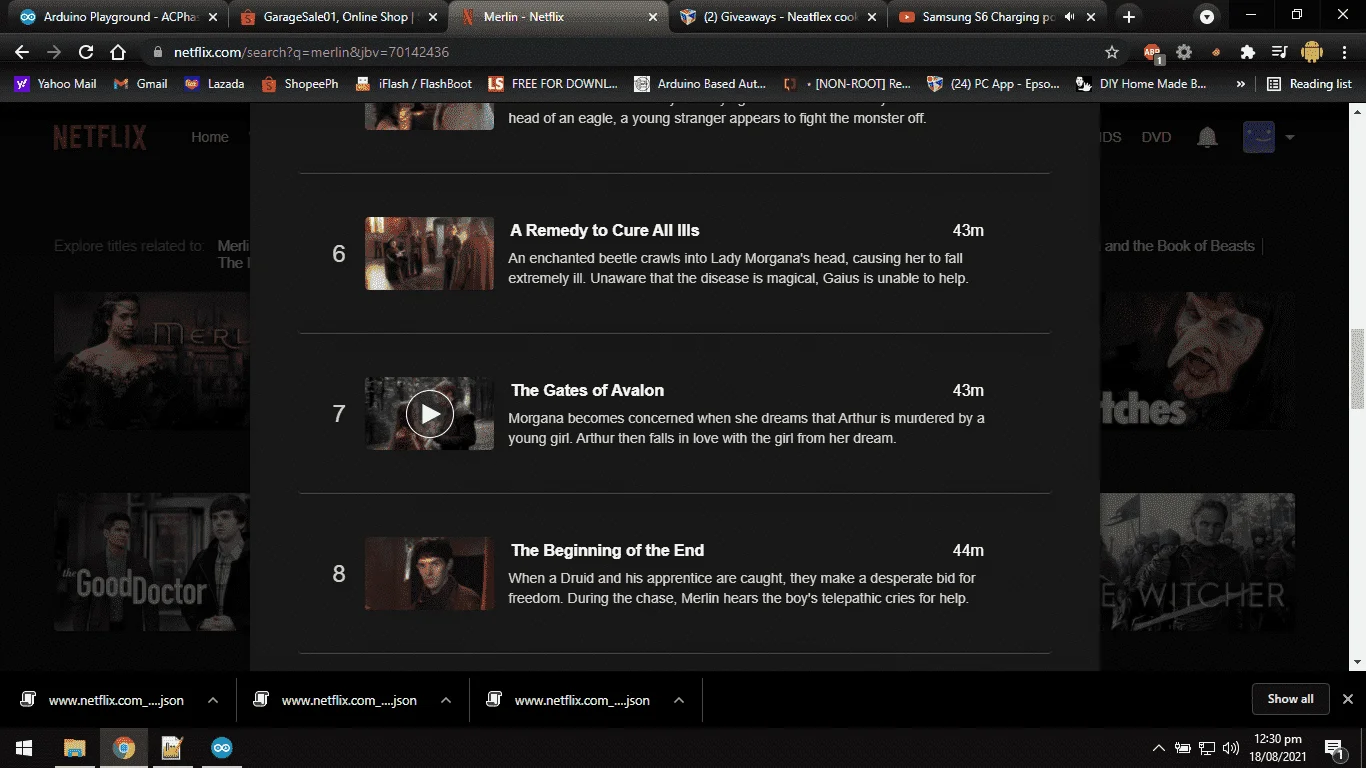Open the FREE FOR DOWNL... bookmark
Image resolution: width=1366 pixels, height=768 pixels.
553,84
